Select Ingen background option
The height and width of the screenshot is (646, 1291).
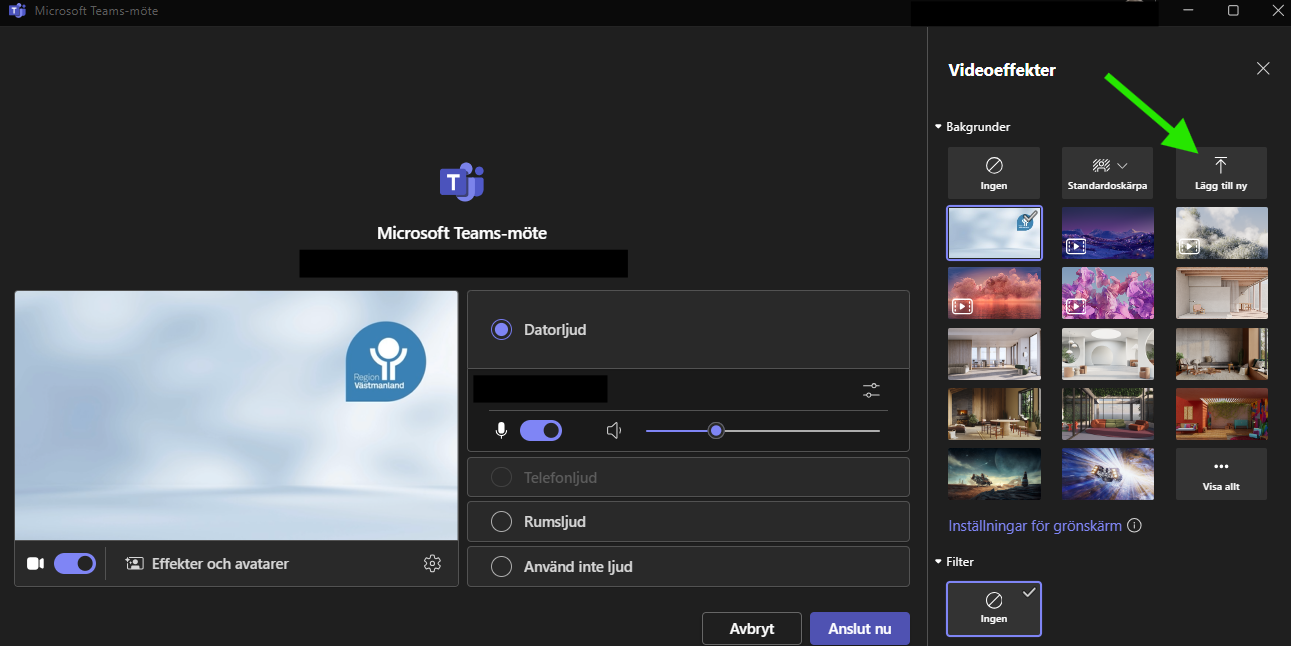[x=993, y=173]
